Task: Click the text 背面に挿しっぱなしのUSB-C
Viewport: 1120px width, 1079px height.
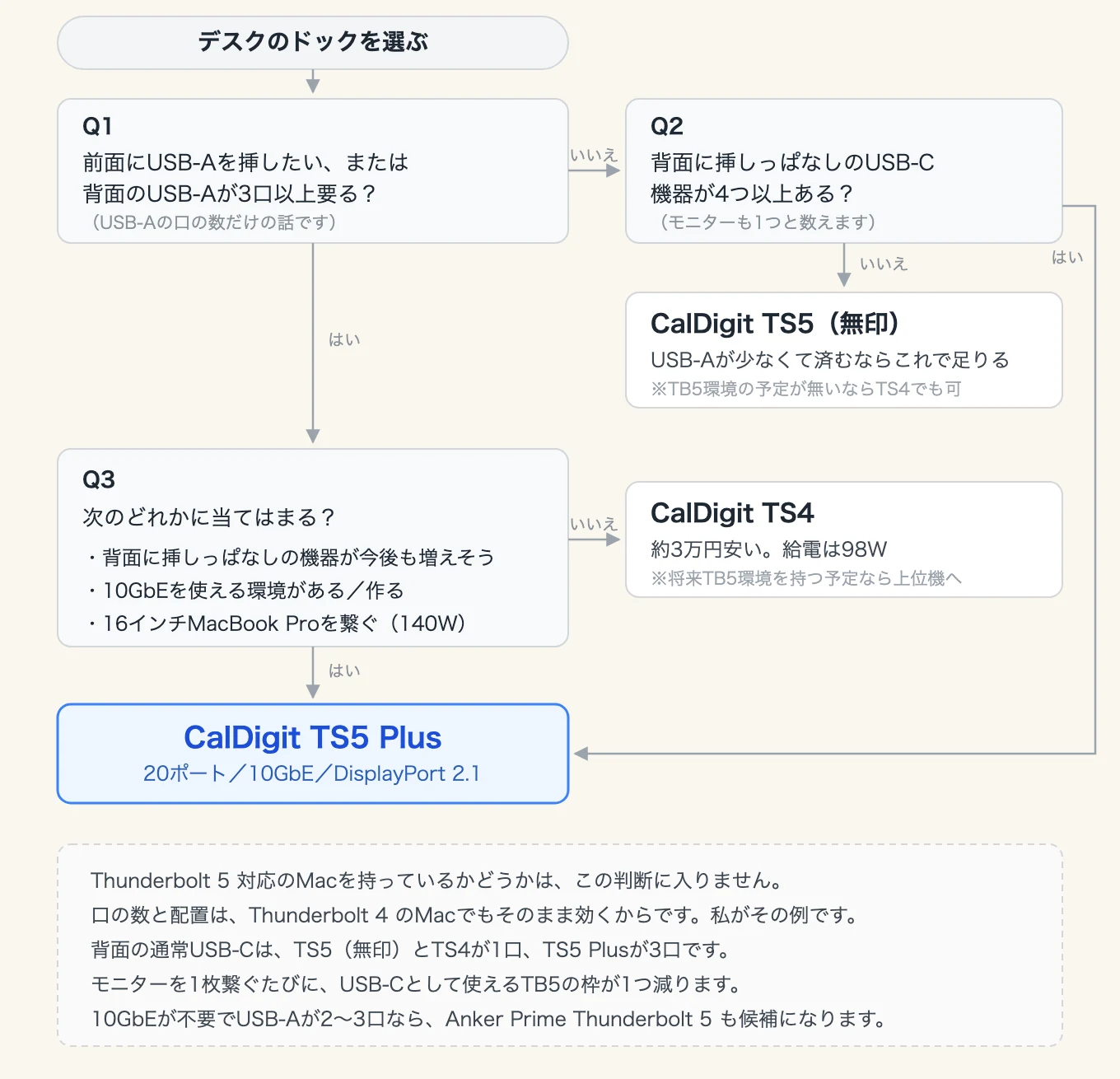Action: tap(792, 162)
